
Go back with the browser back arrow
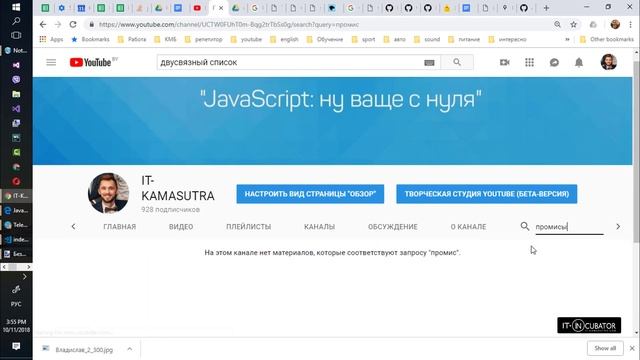(x=43, y=24)
